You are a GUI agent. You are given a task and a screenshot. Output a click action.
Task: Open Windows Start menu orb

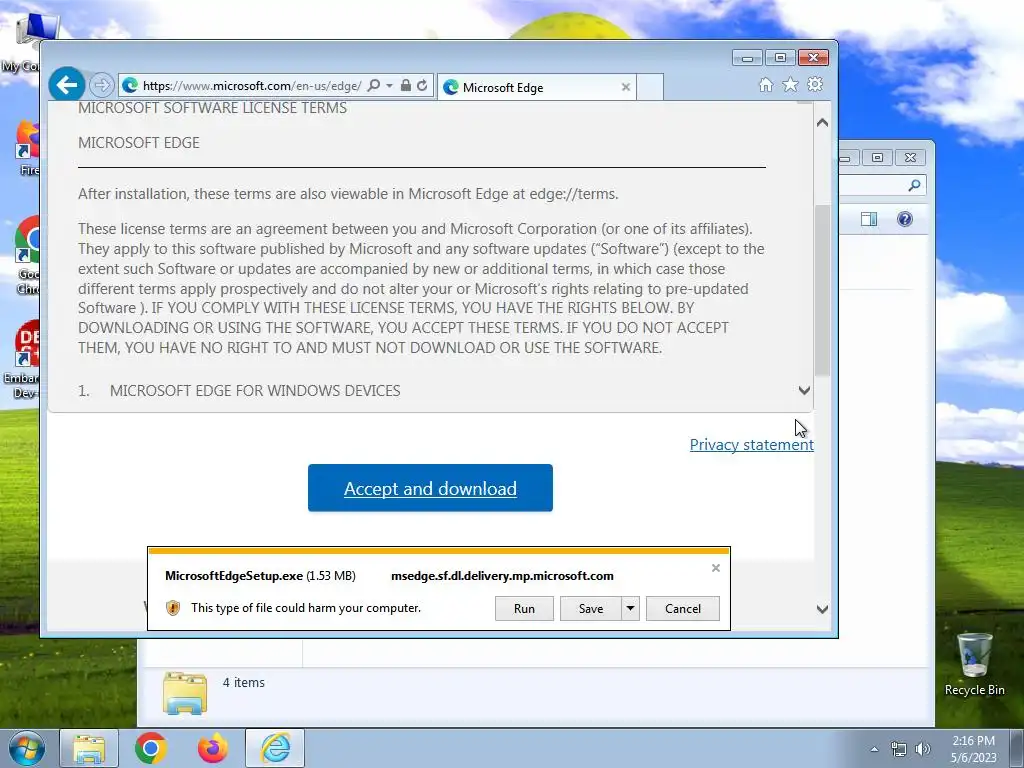click(x=27, y=748)
